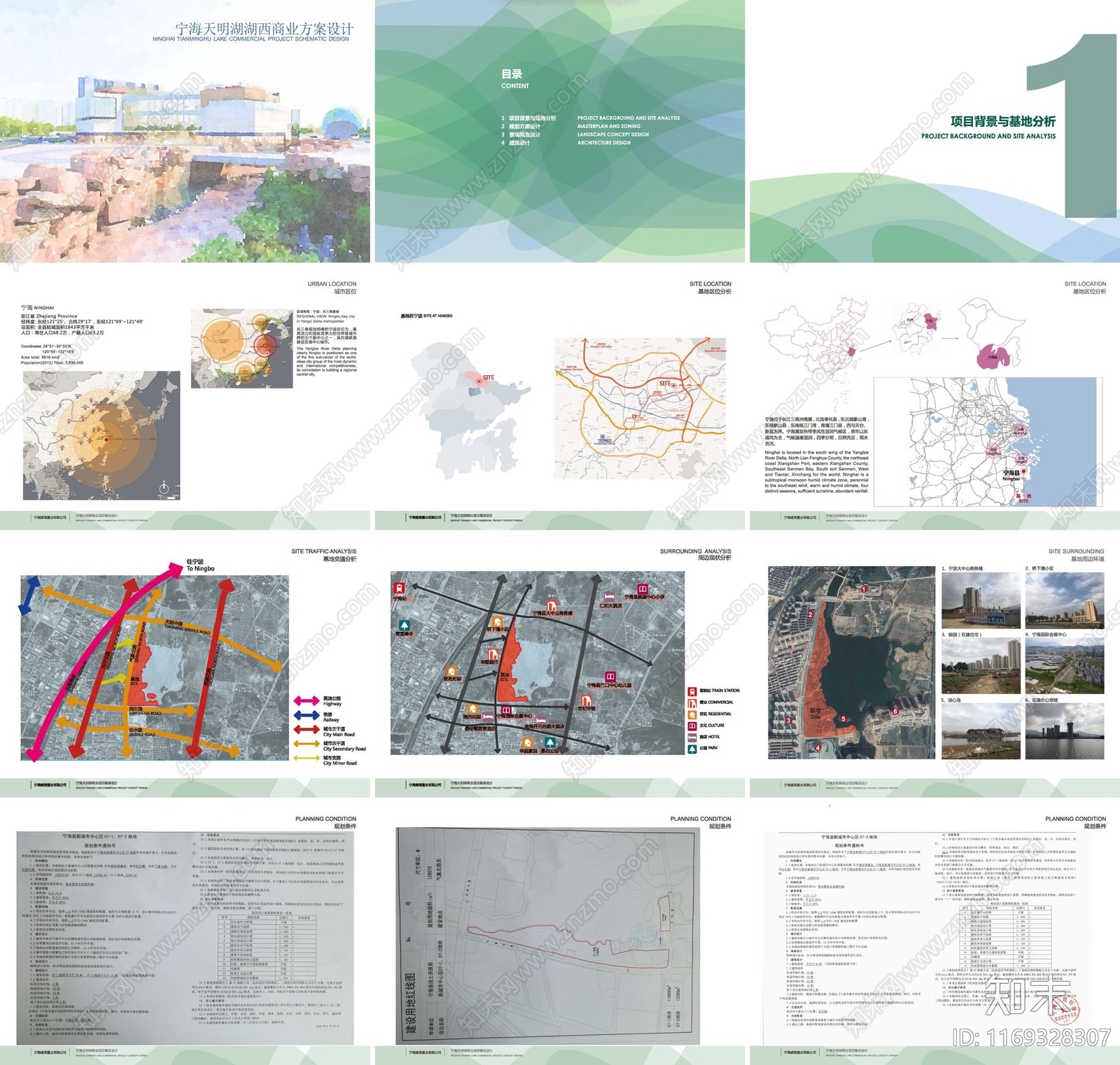1120x1065 pixels.
Task: Click photo 1 宁波大中山商务楼
Action: point(981,600)
